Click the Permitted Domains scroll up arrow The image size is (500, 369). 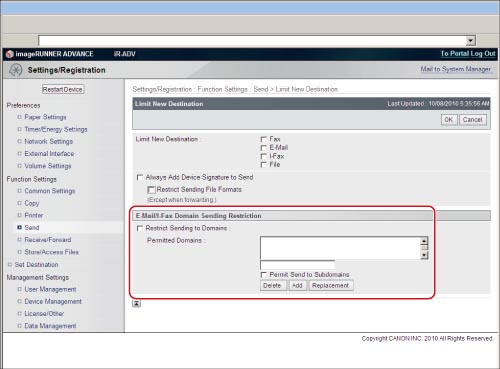(424, 241)
